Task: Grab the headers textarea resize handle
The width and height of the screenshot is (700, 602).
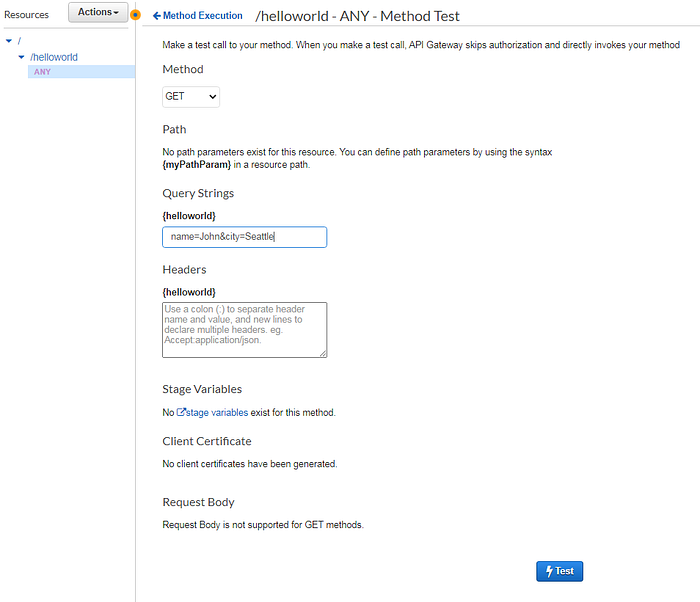Action: tap(323, 354)
